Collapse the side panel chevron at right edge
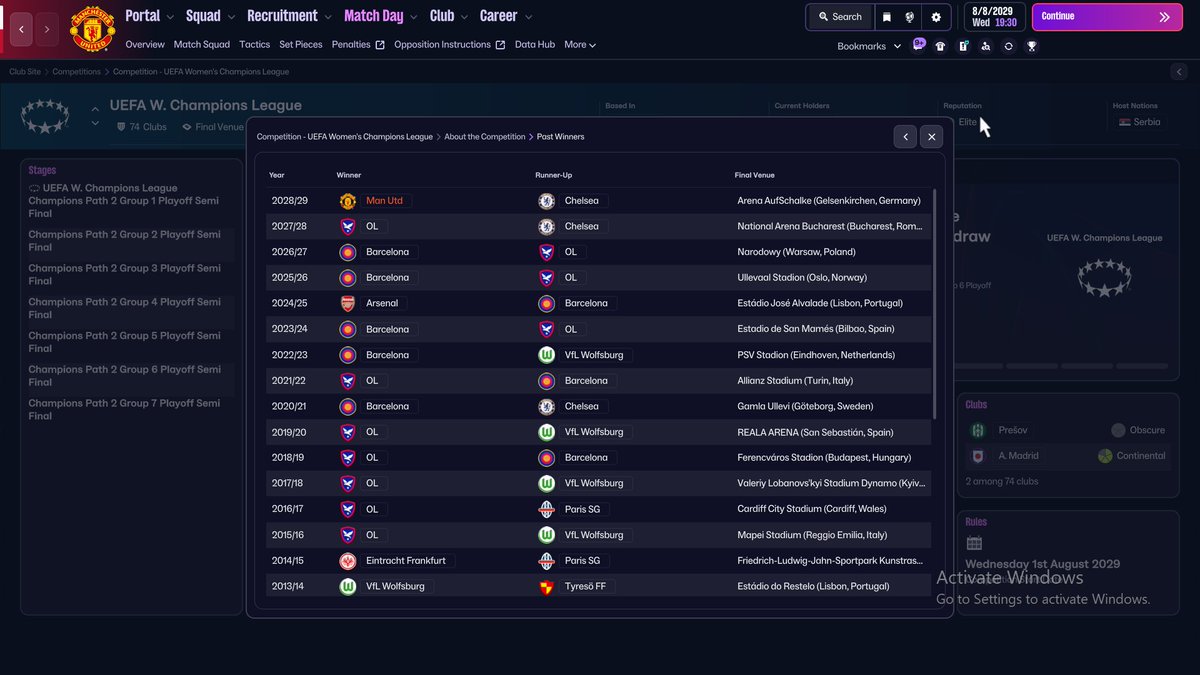This screenshot has width=1200, height=675. click(x=1180, y=72)
